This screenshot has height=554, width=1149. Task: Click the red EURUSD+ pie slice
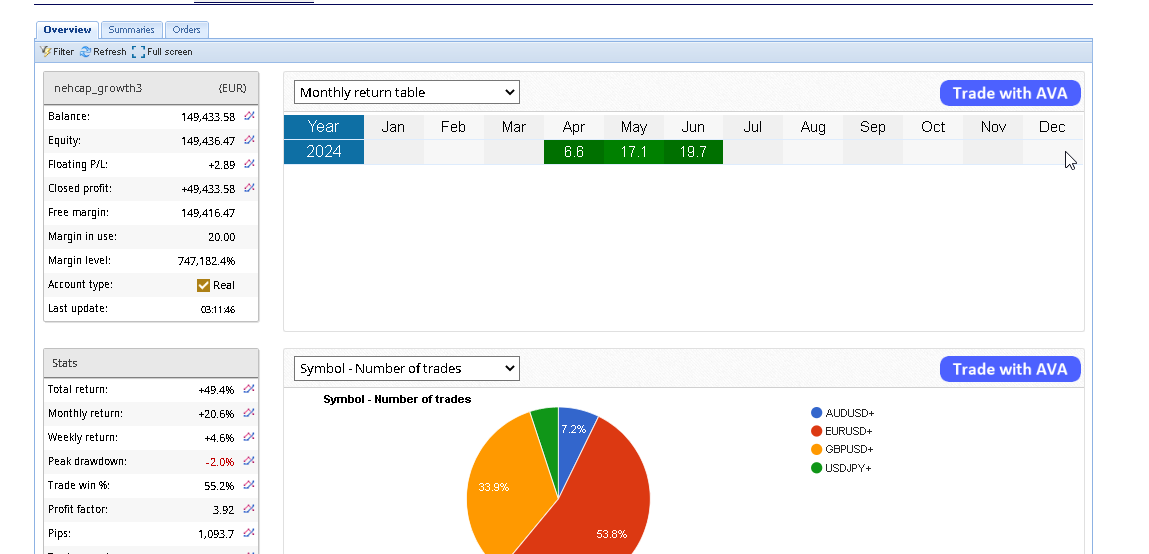tap(600, 500)
